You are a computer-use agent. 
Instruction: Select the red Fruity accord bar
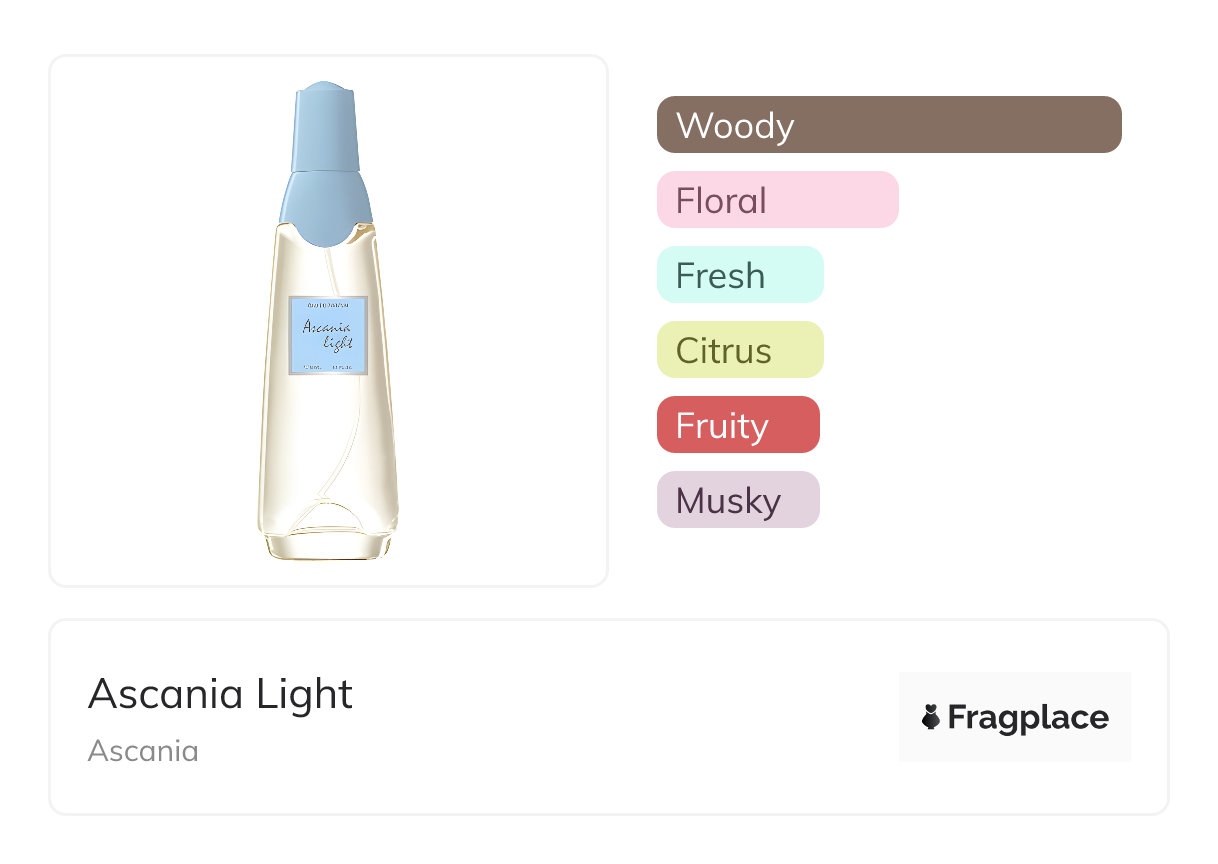tap(737, 425)
